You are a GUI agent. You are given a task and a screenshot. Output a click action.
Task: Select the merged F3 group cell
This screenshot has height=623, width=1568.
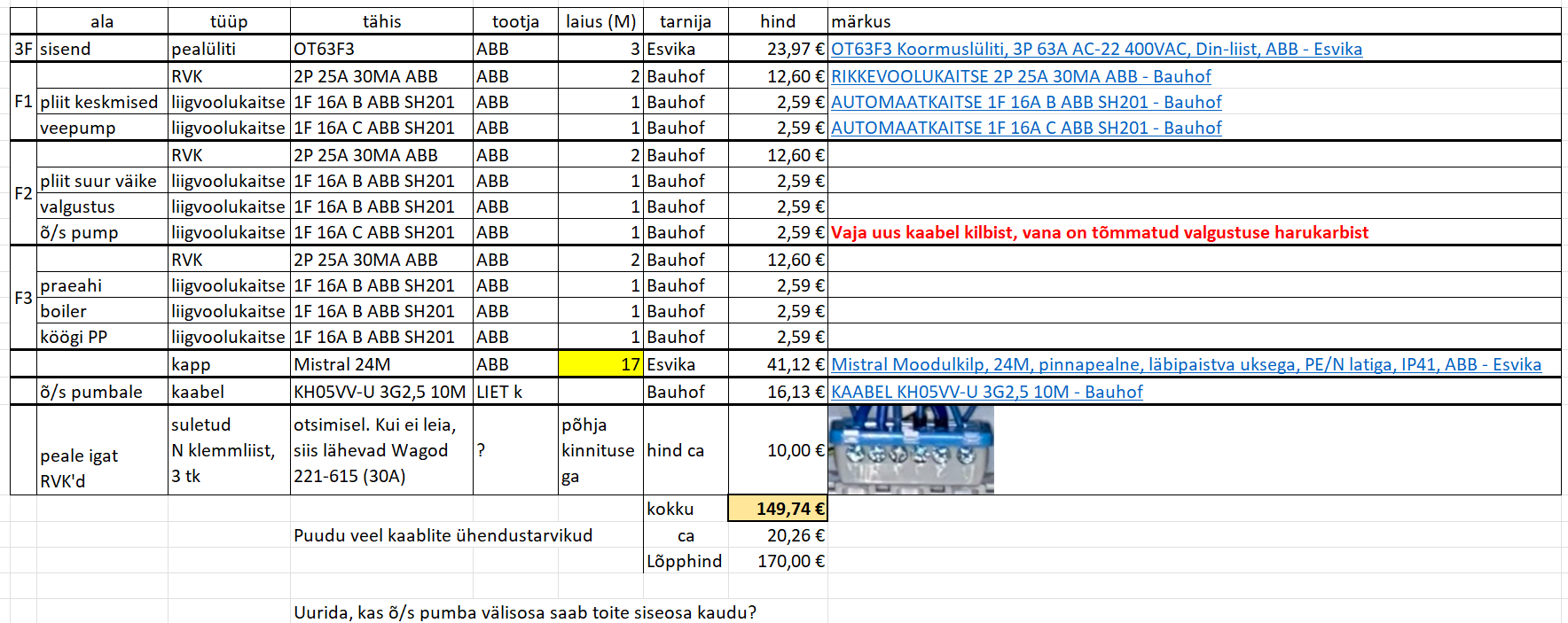(23, 298)
